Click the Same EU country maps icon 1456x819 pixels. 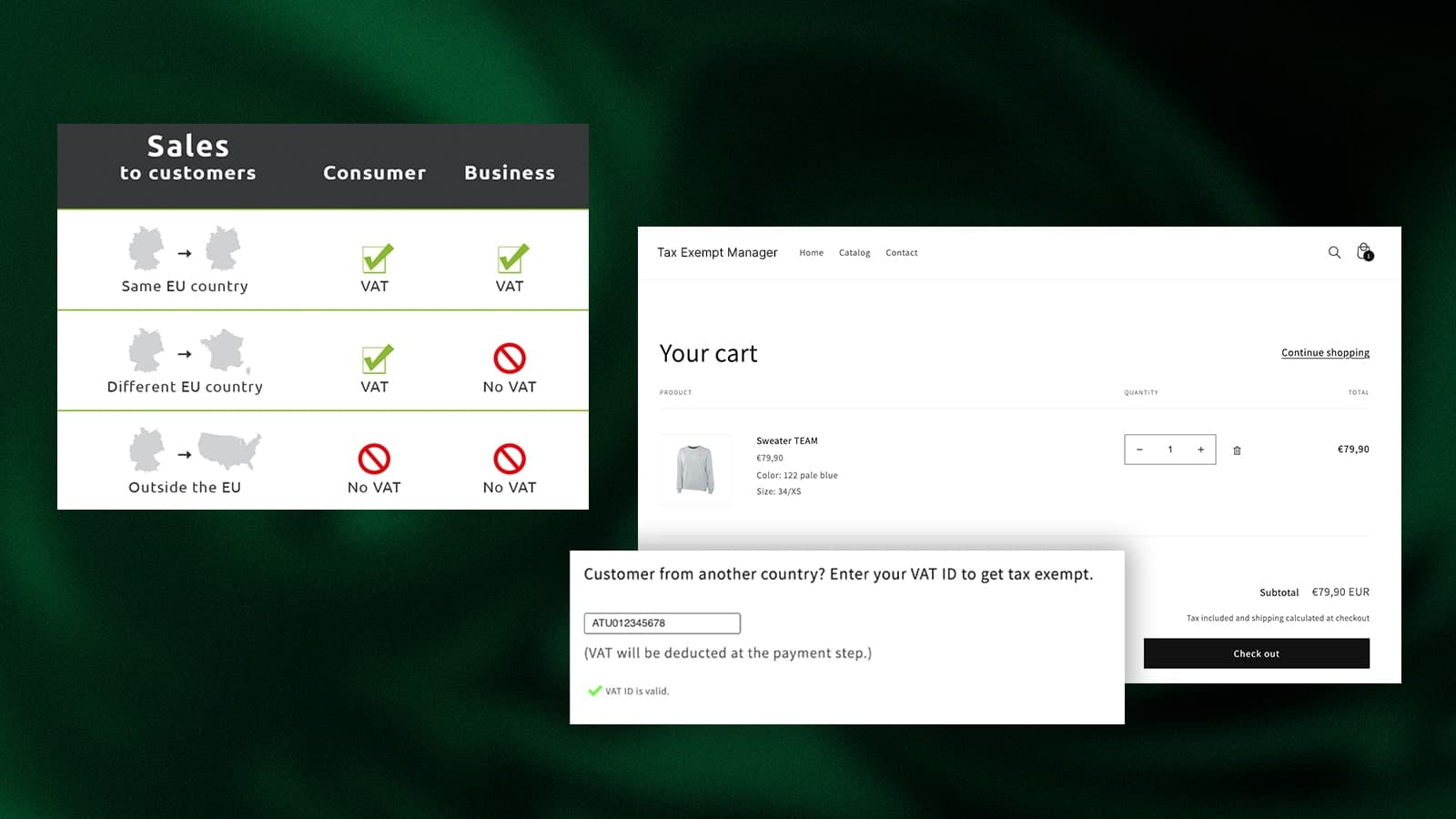click(x=185, y=249)
